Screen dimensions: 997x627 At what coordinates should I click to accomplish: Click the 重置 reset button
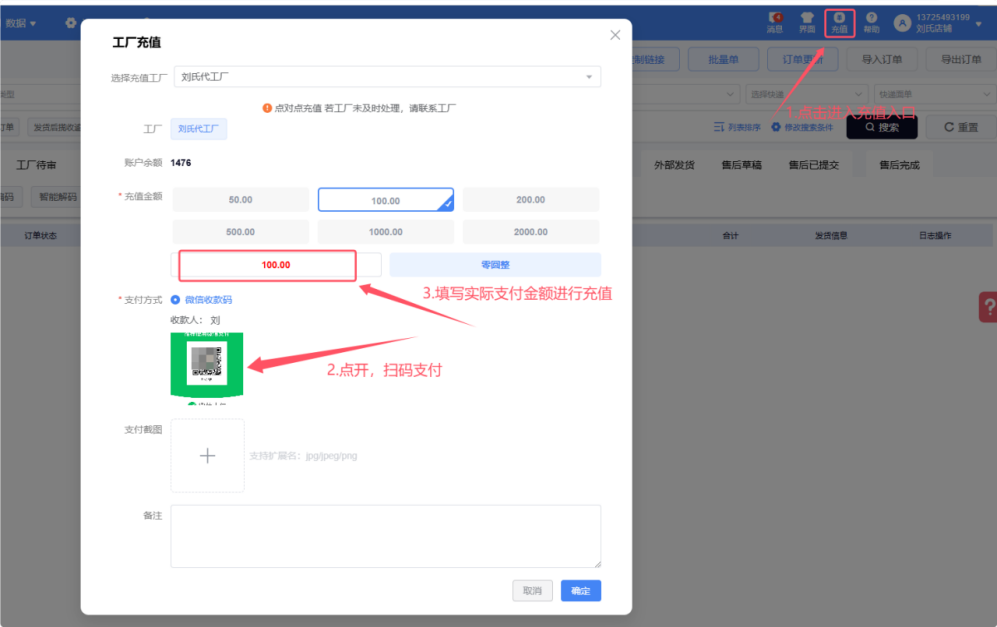pos(961,127)
